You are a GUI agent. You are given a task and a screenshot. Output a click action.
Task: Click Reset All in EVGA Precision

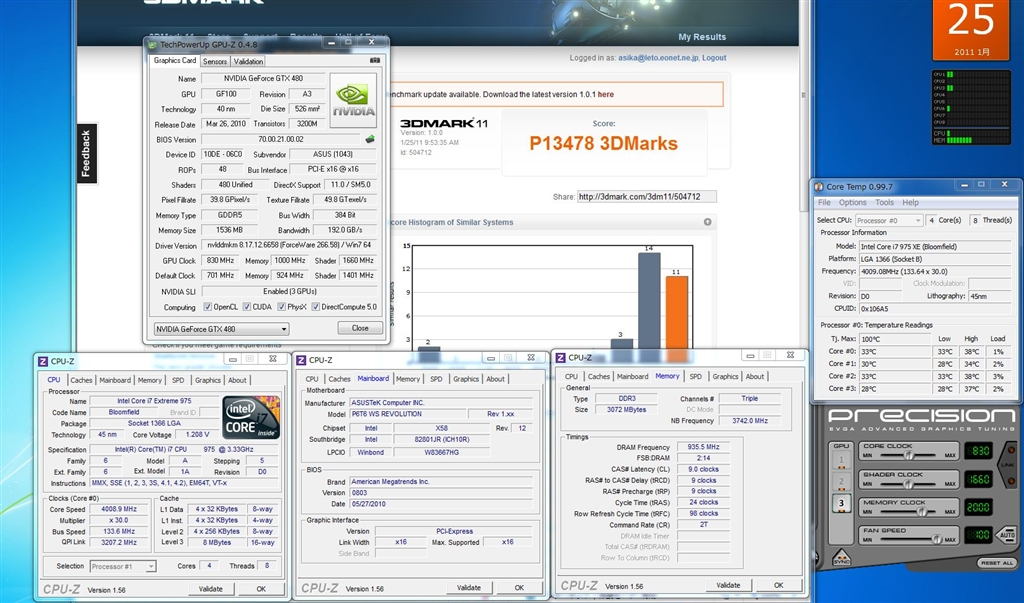pos(996,563)
